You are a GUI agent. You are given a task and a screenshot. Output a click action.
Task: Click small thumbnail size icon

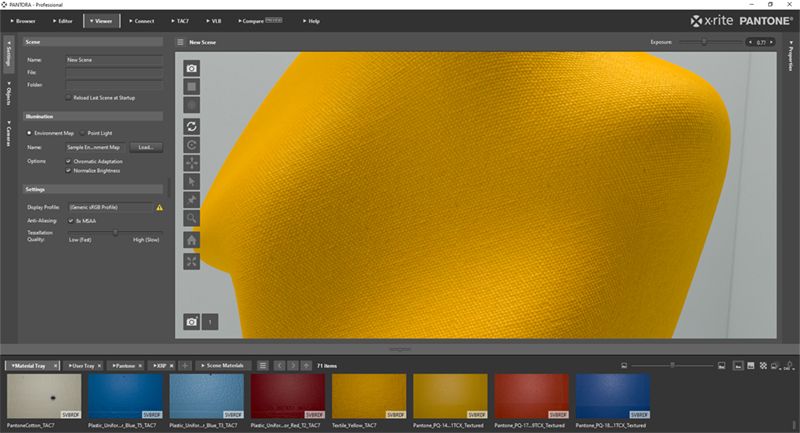pos(624,366)
